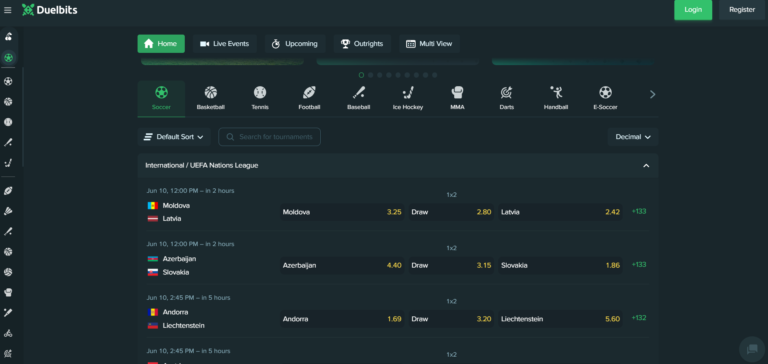Select the Soccer category
This screenshot has width=768, height=364.
point(161,98)
